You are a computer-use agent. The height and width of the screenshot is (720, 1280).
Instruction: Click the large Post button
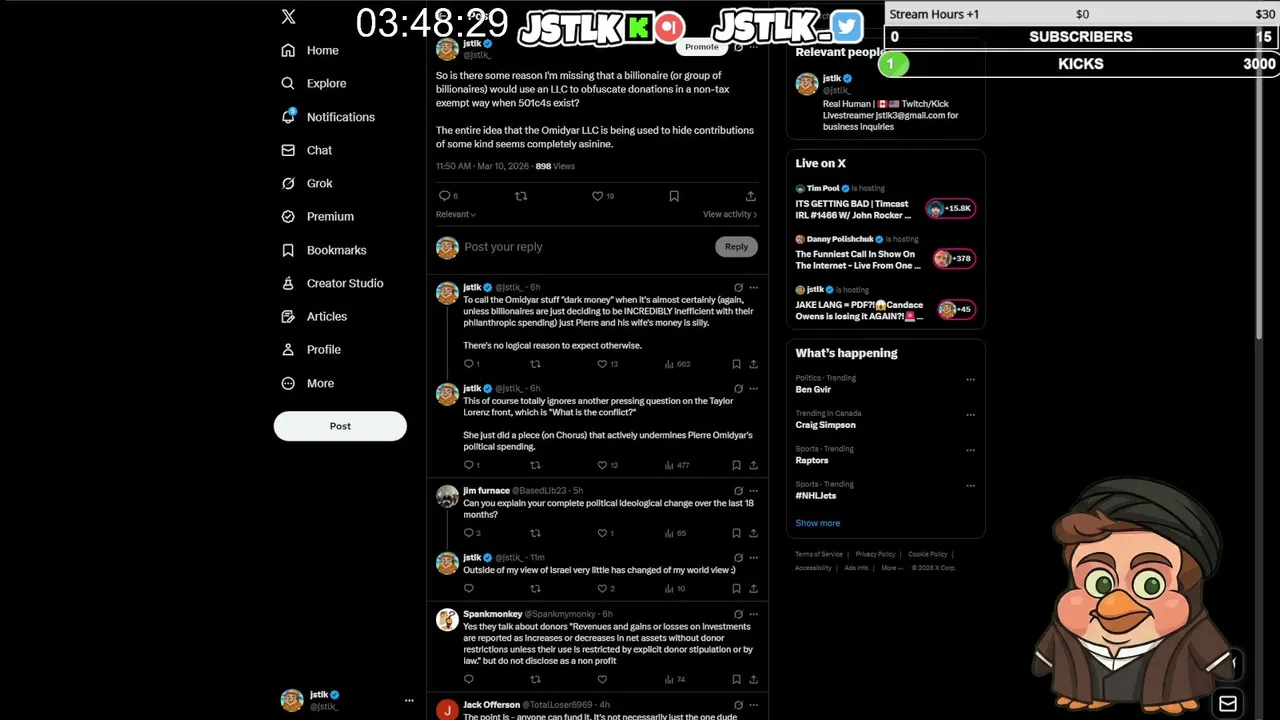pyautogui.click(x=340, y=426)
